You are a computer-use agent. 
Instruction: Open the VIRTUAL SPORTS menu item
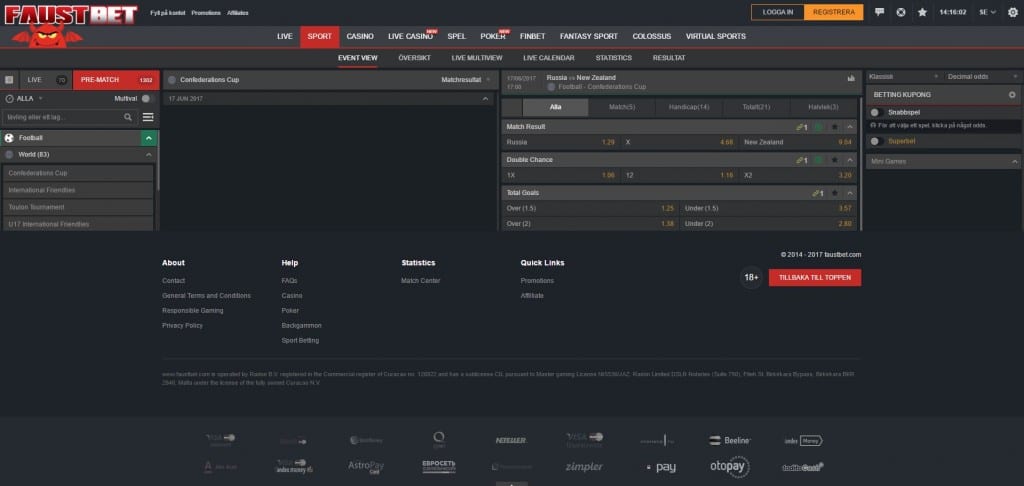[x=715, y=37]
